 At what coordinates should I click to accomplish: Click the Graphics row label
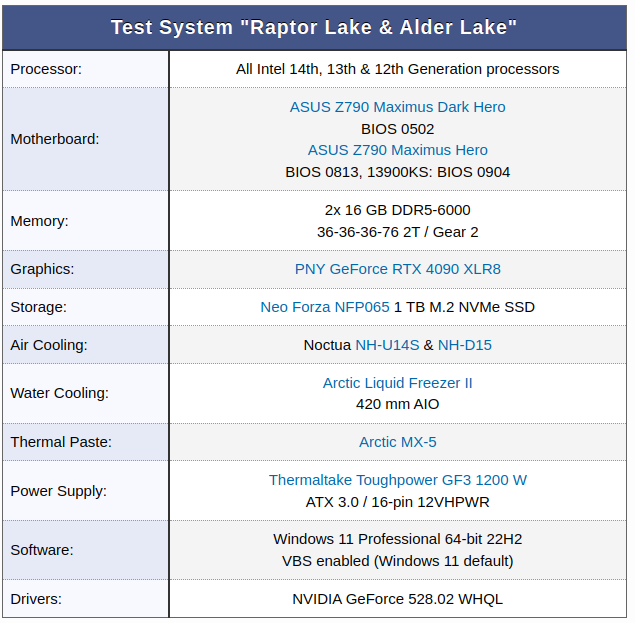[42, 269]
